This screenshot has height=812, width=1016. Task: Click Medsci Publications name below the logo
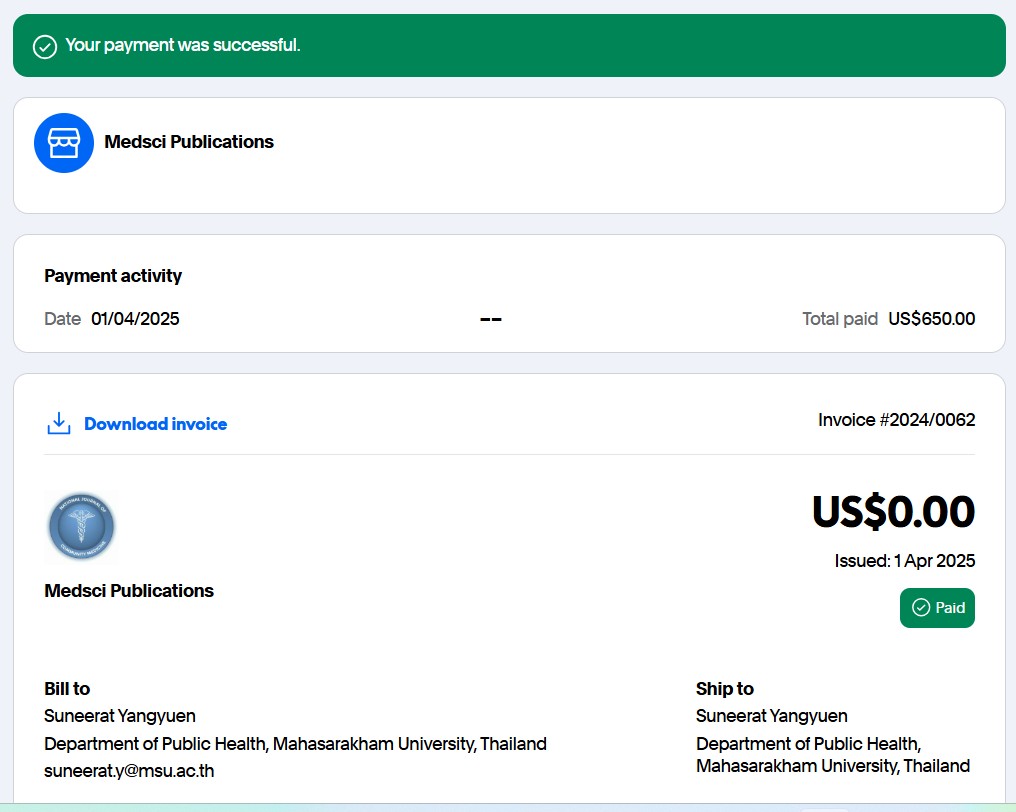[129, 591]
